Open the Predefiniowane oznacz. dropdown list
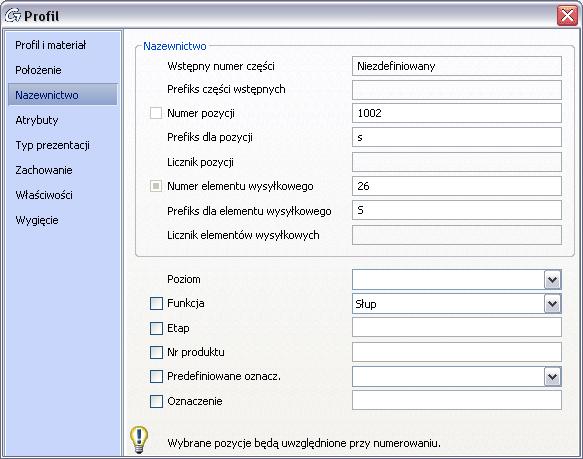Viewport: 583px width, 459px height. point(553,377)
